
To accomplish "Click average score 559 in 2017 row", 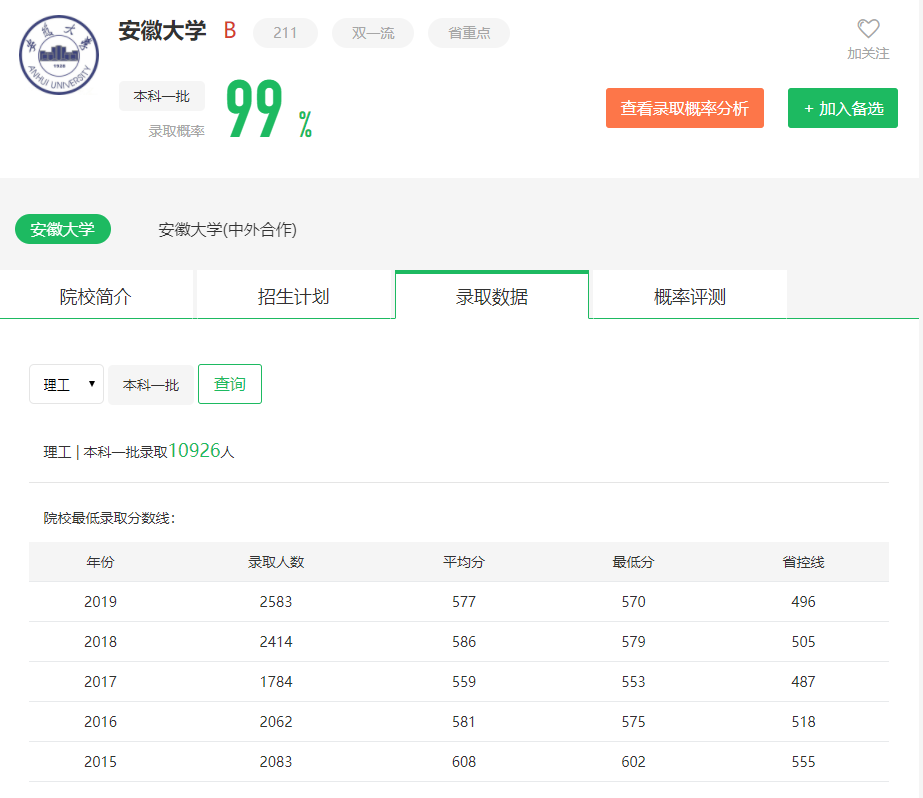I will click(x=464, y=681).
